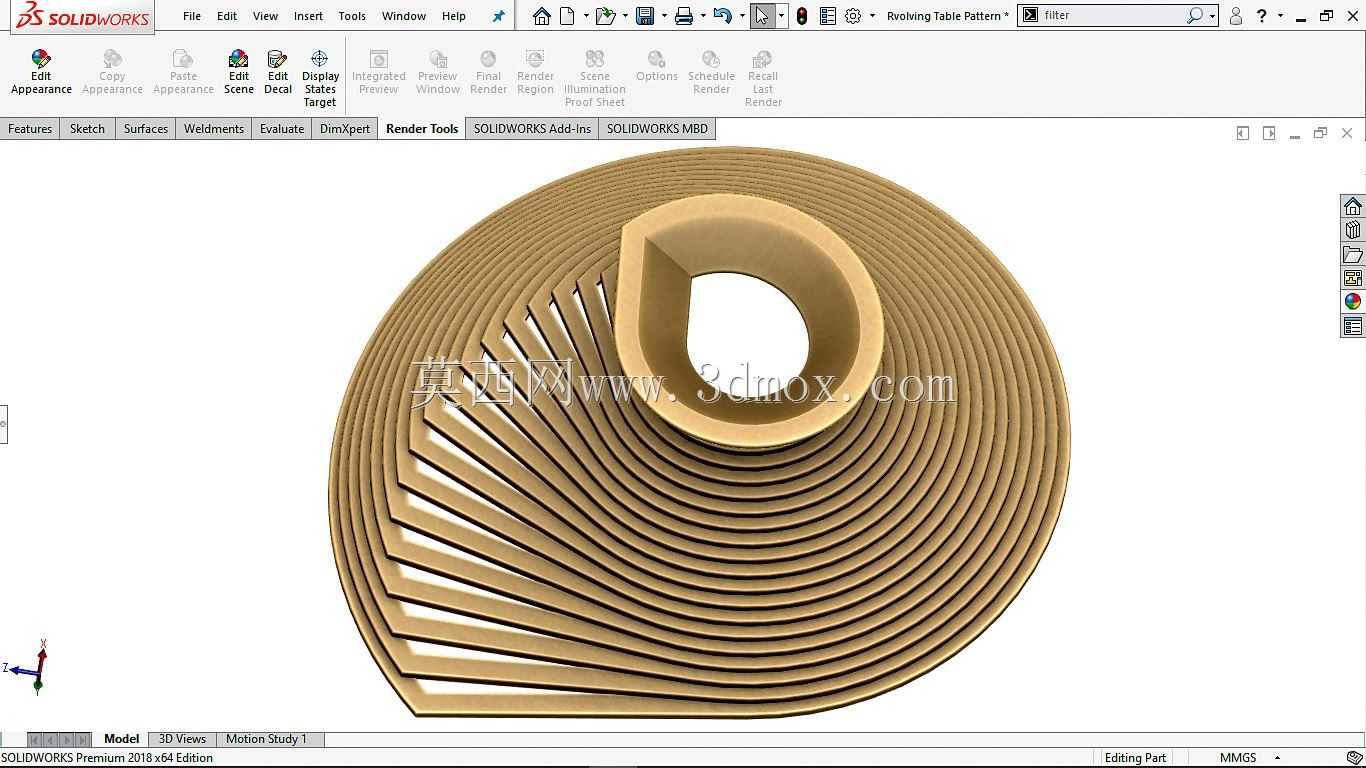Switch to the Features tab
The height and width of the screenshot is (768, 1366).
(x=30, y=129)
